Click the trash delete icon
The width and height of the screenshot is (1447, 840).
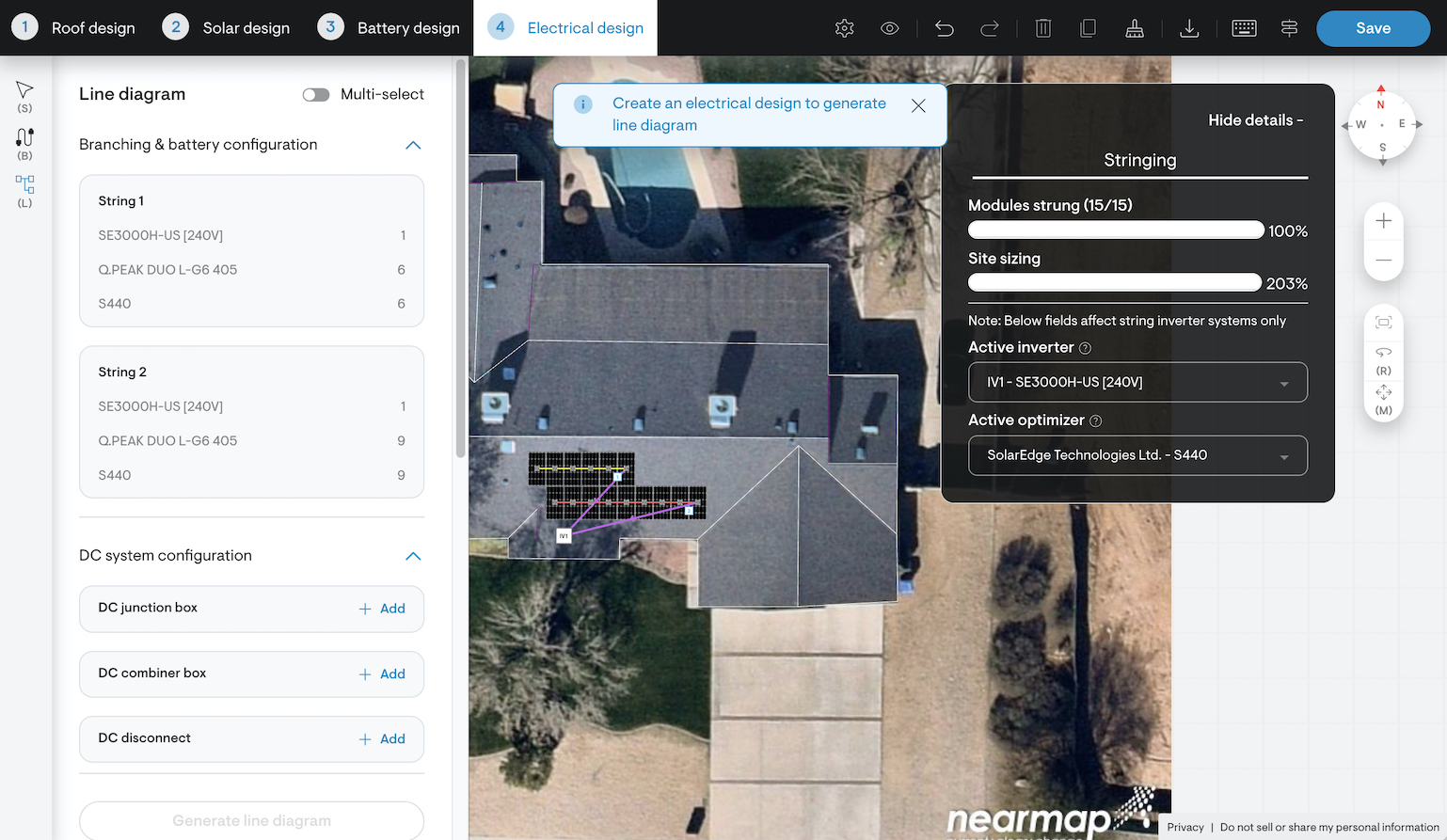(1042, 28)
